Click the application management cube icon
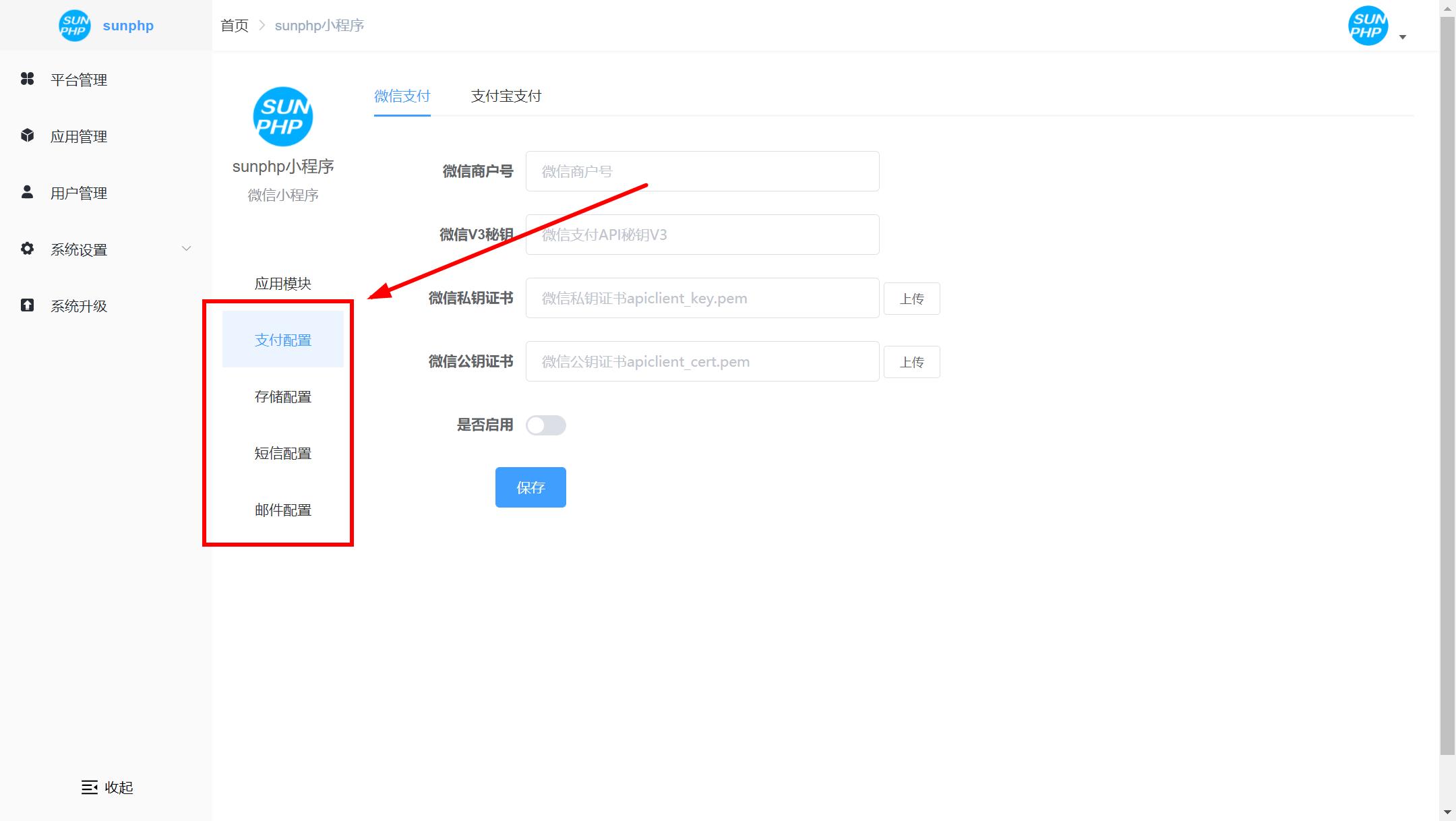The width and height of the screenshot is (1456, 821). (x=27, y=135)
